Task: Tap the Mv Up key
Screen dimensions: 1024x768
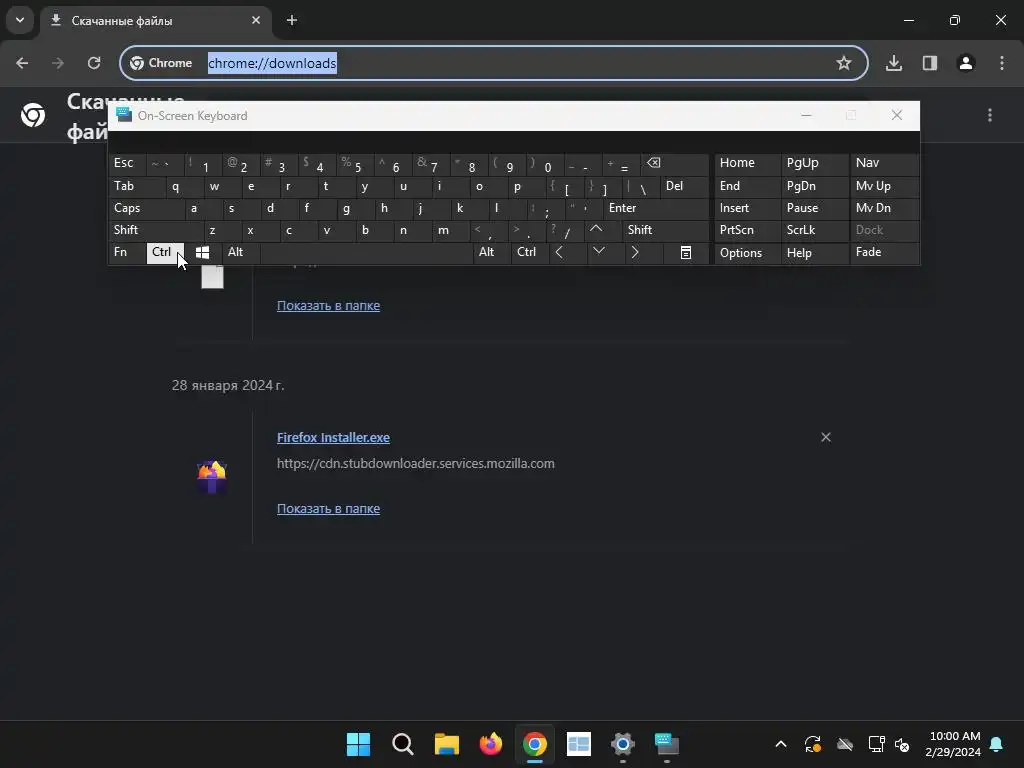Action: tap(884, 187)
